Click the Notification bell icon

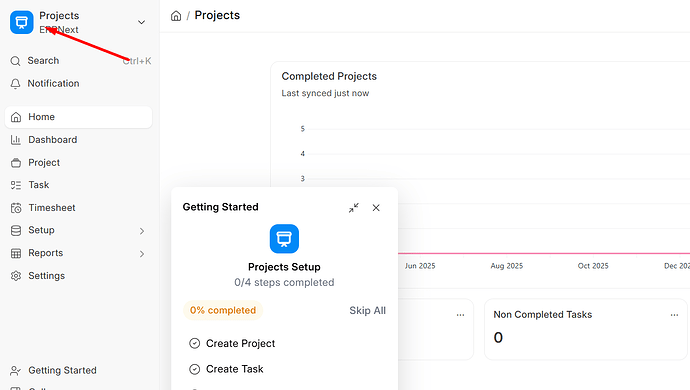[15, 84]
